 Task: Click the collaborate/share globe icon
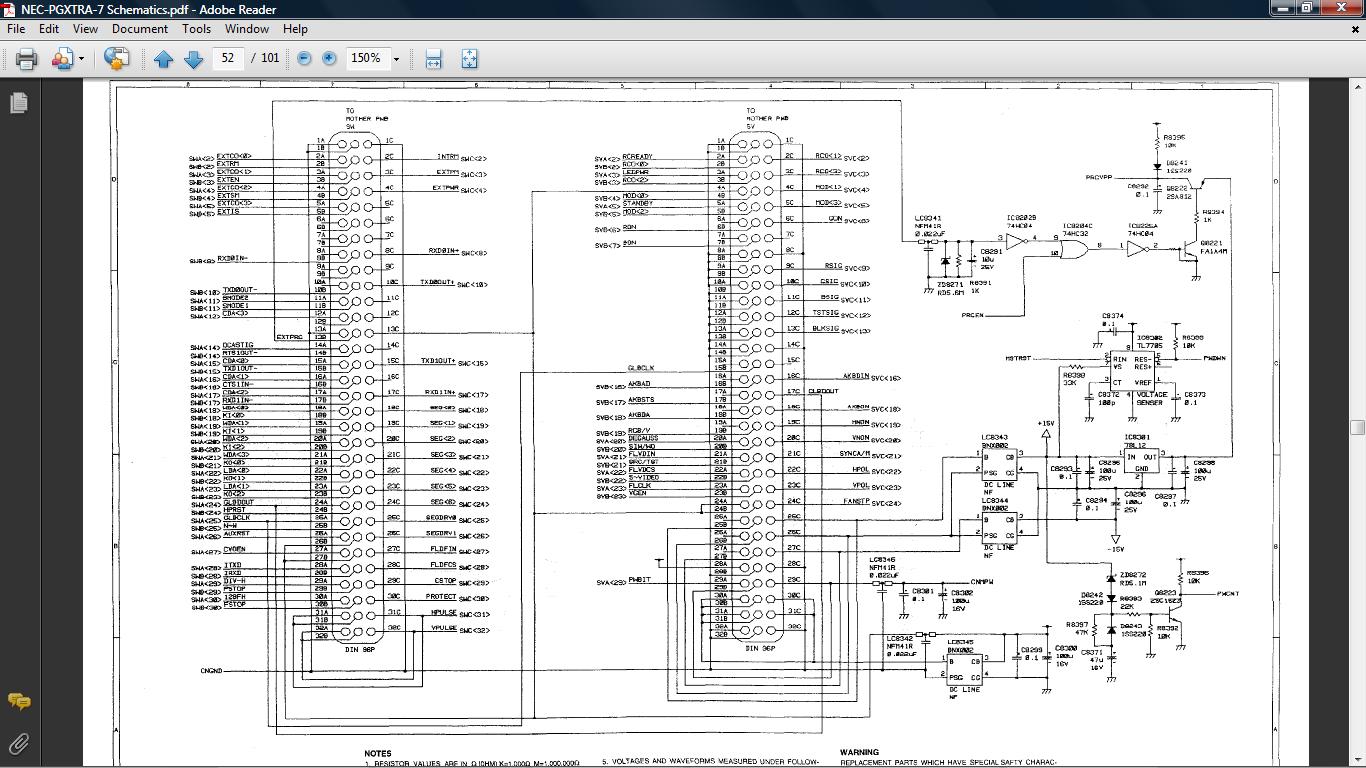pyautogui.click(x=116, y=59)
